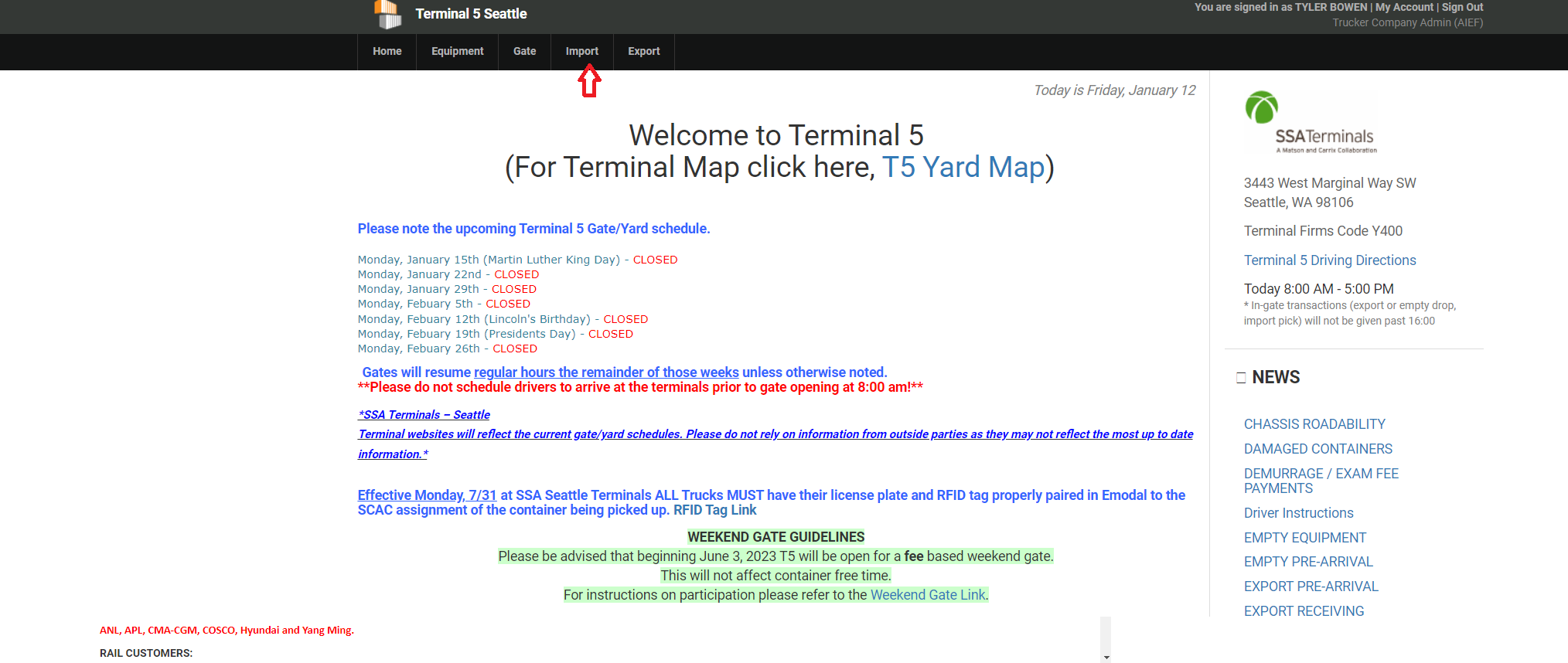Viewport: 1568px width, 663px height.
Task: Open the CHASSIS ROADABILITY news item
Action: (1314, 424)
